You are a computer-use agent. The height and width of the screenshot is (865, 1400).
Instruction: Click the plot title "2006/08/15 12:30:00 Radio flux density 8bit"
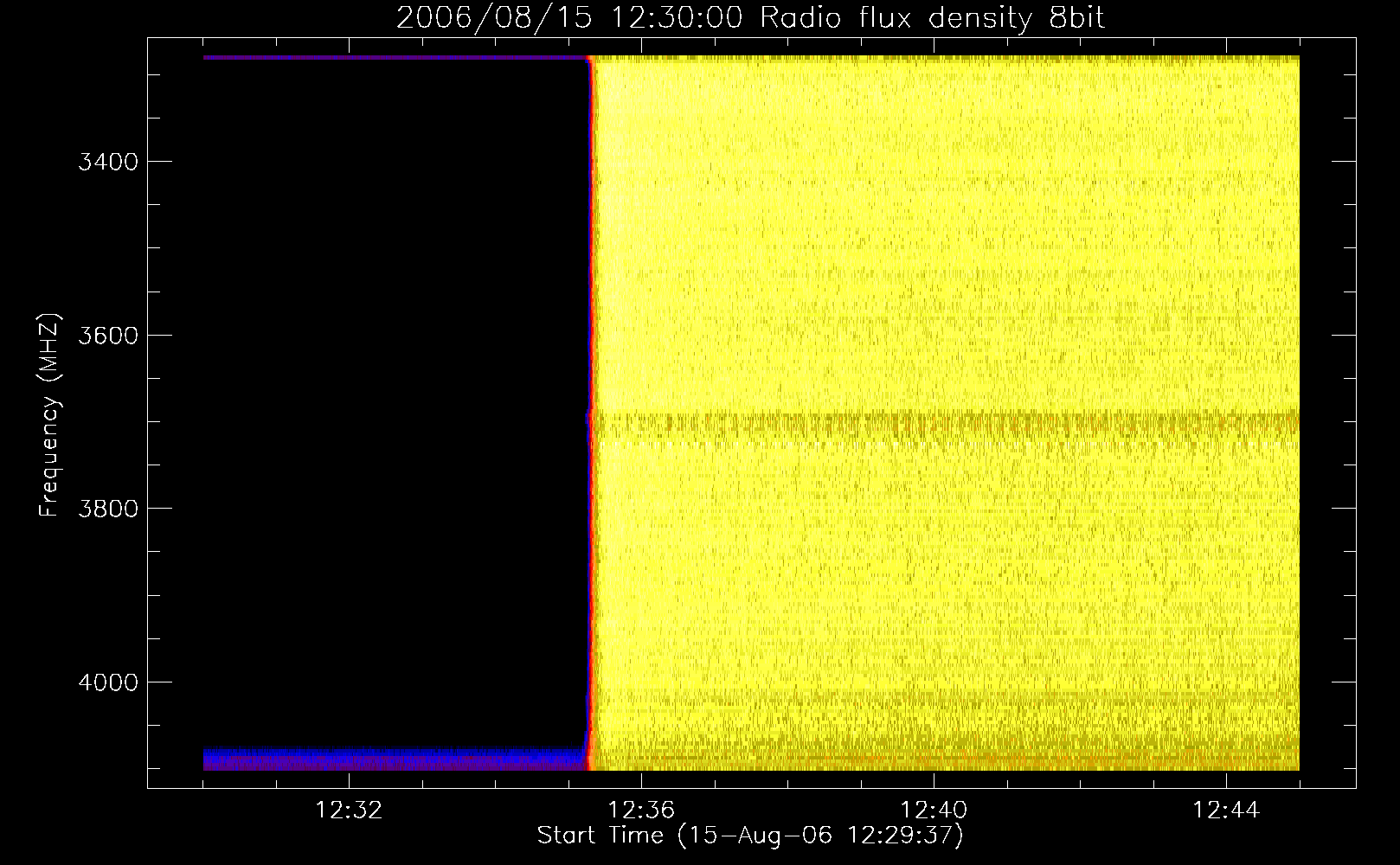coord(750,17)
